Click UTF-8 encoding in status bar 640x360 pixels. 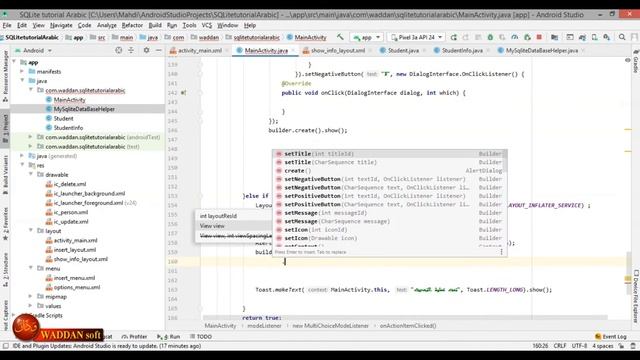[579, 346]
